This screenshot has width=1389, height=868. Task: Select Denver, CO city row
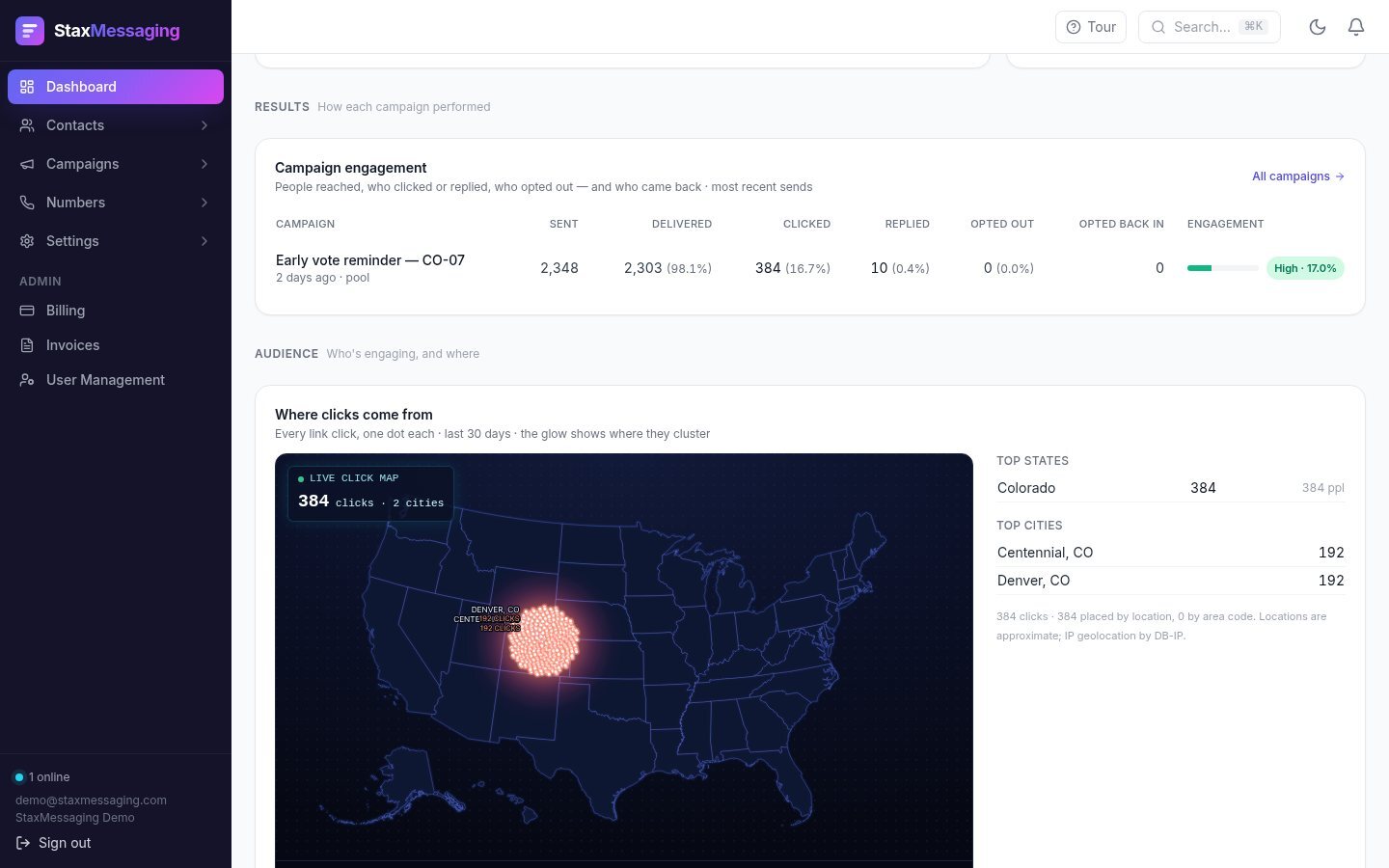tap(1171, 581)
